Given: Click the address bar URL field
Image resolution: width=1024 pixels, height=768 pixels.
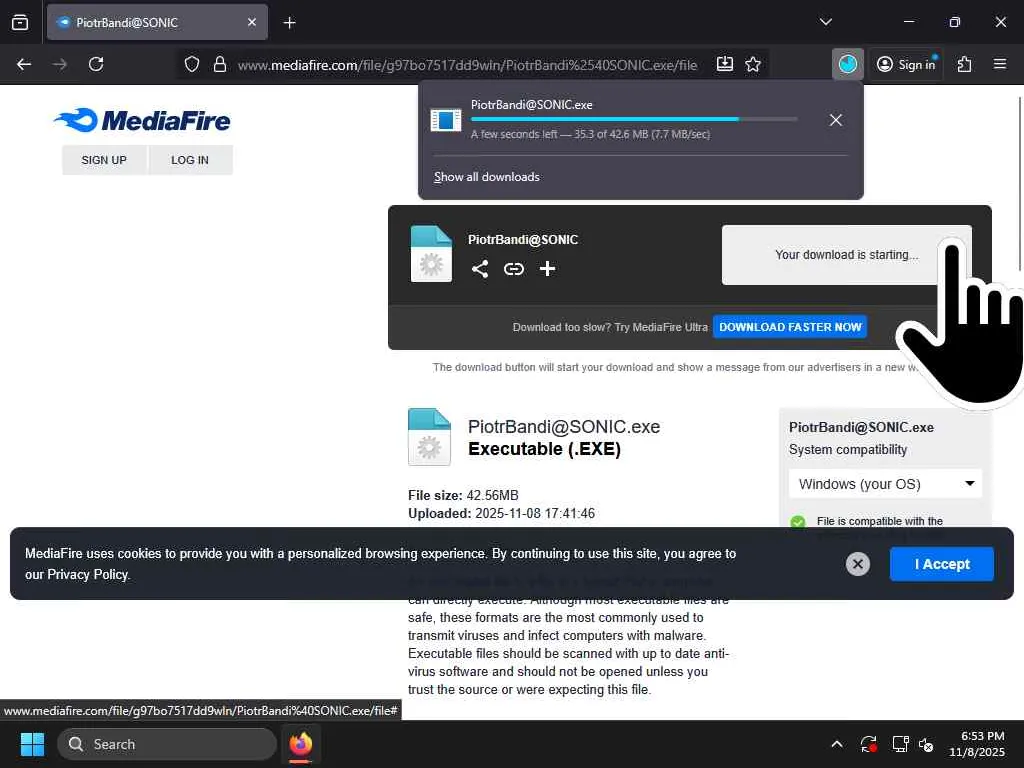Looking at the screenshot, I should click(x=467, y=65).
